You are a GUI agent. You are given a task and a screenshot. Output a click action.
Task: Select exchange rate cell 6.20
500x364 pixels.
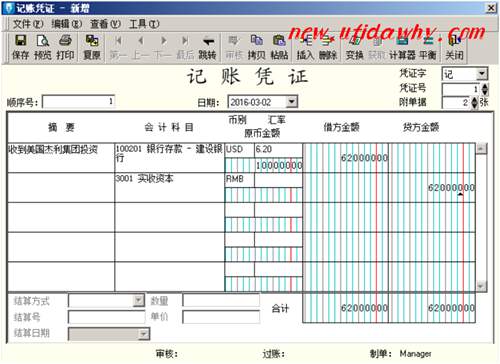[x=279, y=150]
